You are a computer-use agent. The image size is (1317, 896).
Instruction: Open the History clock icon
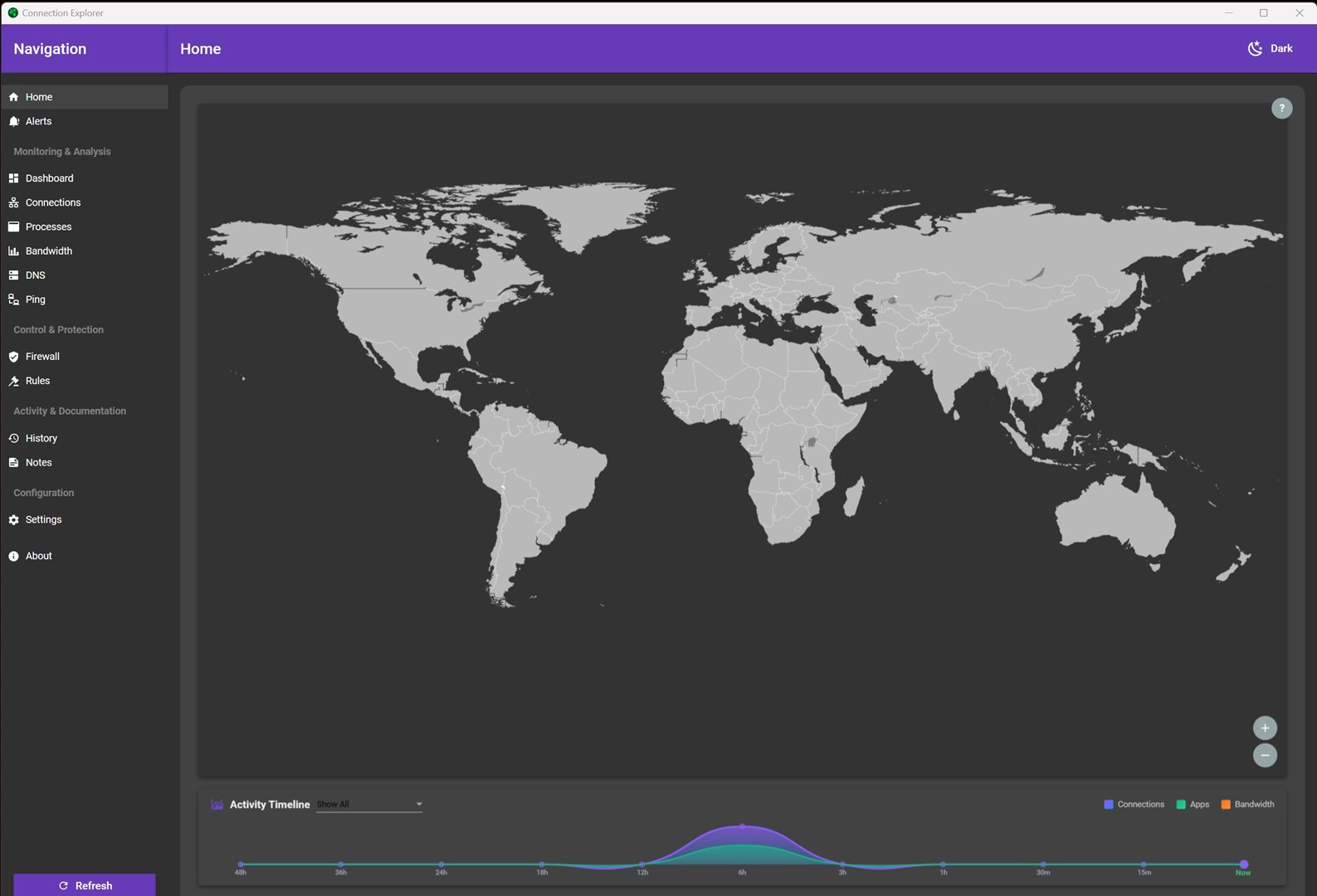coord(13,438)
